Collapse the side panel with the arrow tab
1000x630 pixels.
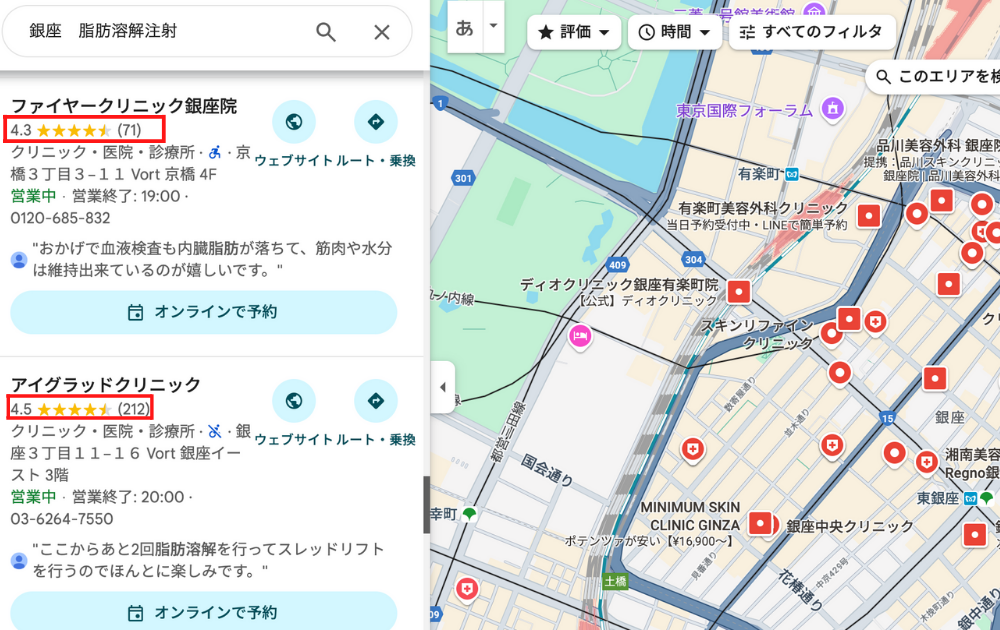click(443, 387)
